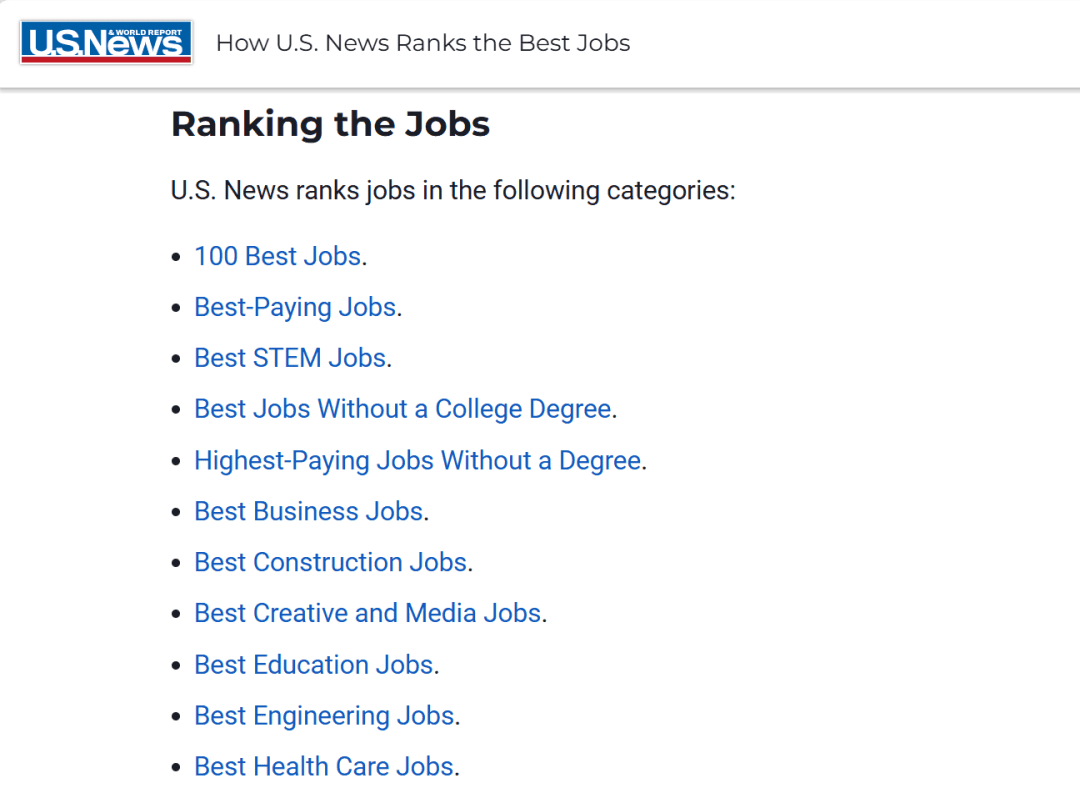
Task: Go to Best Construction Jobs
Action: 331,562
